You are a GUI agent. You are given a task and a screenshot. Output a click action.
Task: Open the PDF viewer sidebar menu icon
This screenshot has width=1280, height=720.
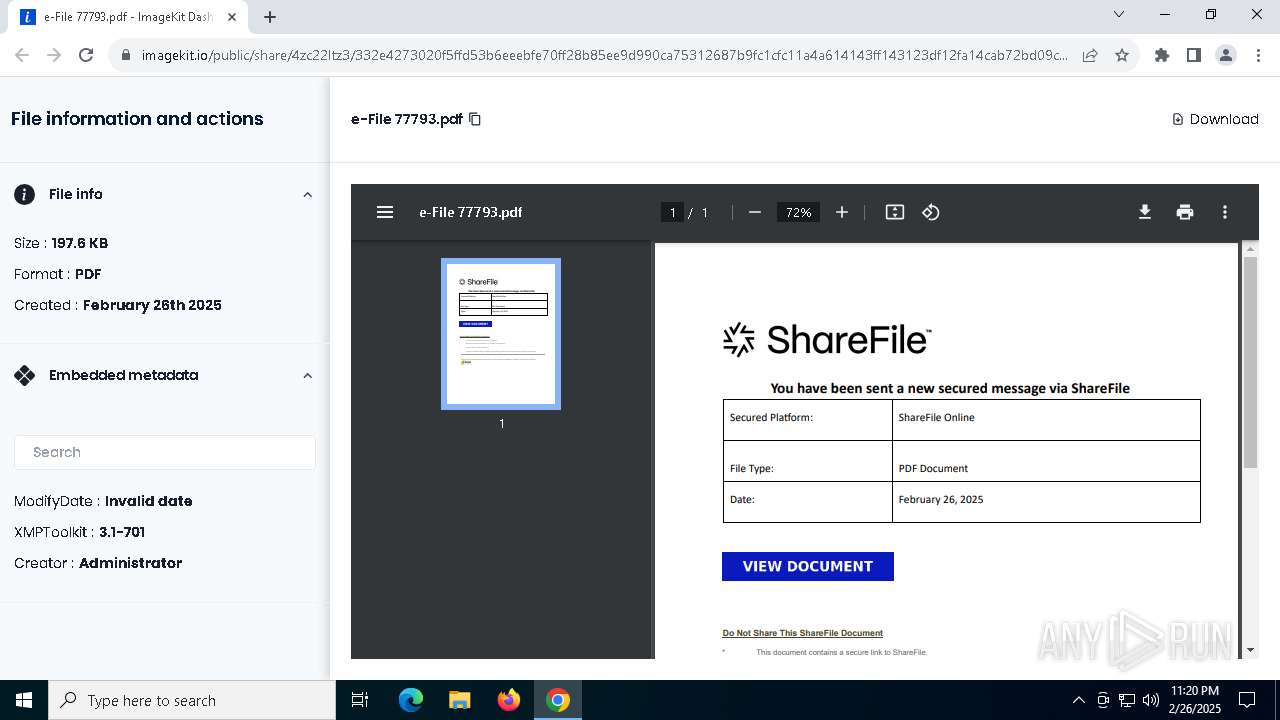point(385,212)
